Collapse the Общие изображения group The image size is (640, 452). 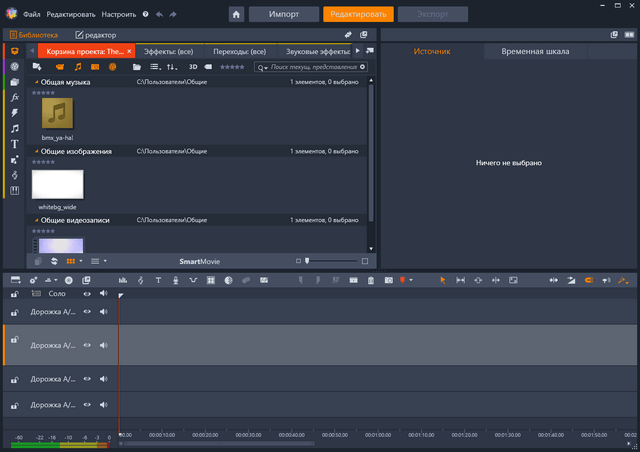point(36,151)
